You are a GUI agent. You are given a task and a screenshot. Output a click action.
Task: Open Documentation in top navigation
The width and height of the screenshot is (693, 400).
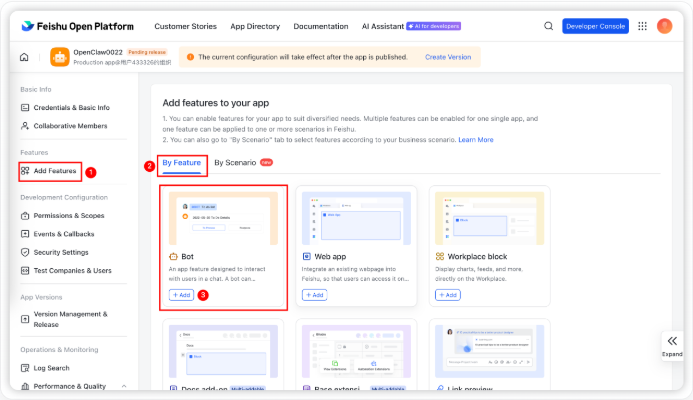click(321, 27)
